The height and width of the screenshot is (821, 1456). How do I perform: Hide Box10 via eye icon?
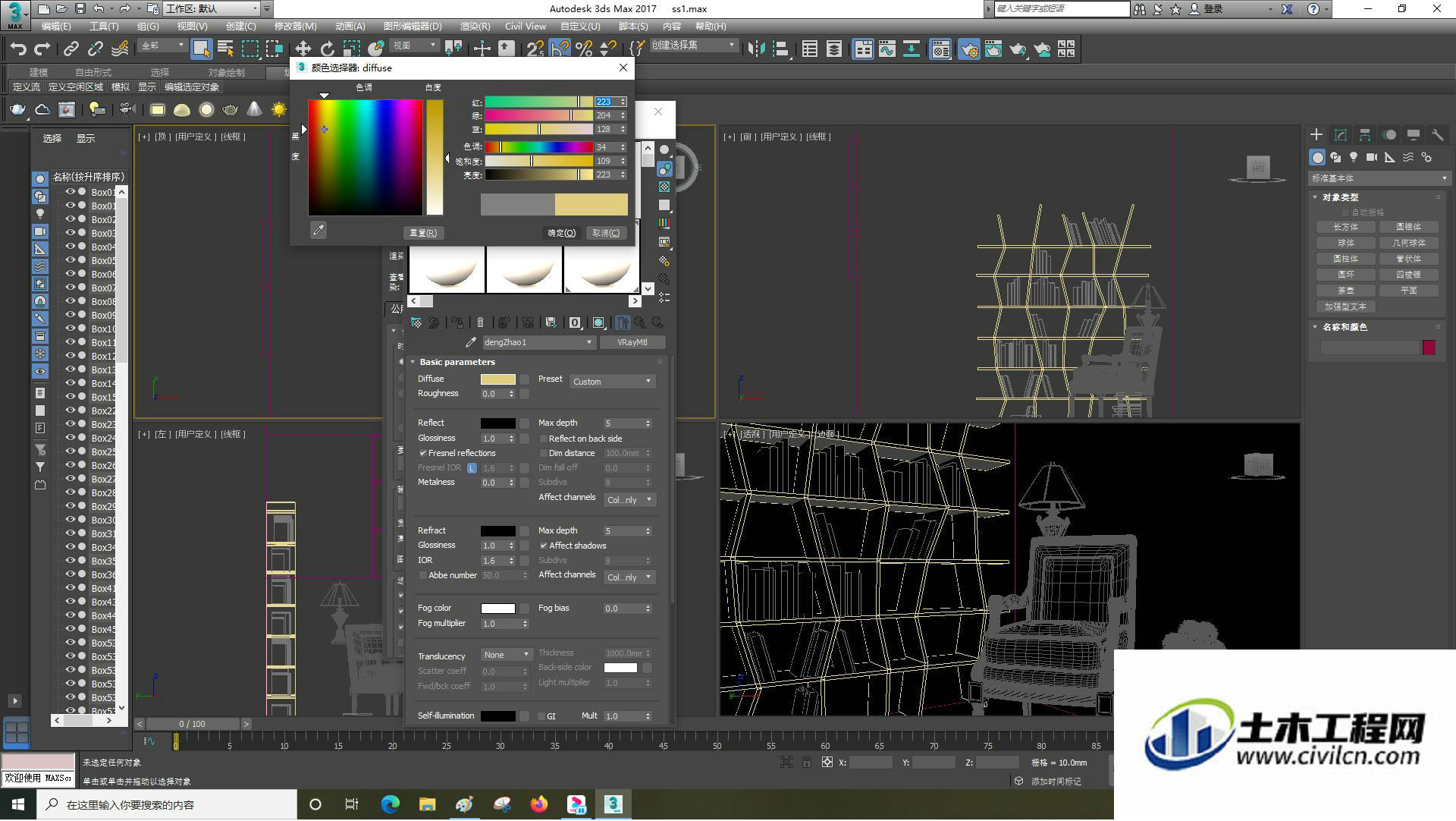[x=71, y=329]
